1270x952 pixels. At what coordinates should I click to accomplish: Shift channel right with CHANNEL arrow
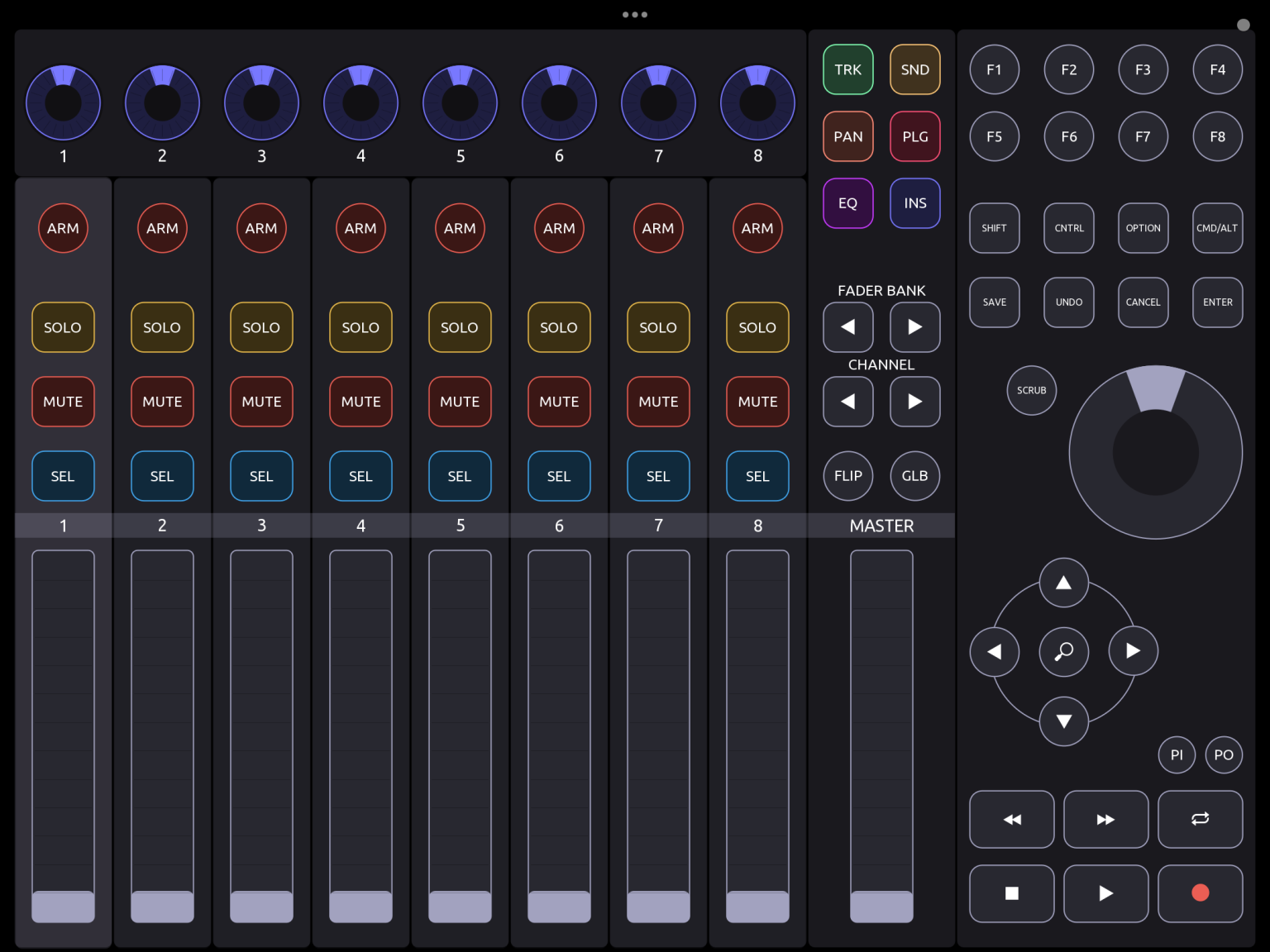914,402
